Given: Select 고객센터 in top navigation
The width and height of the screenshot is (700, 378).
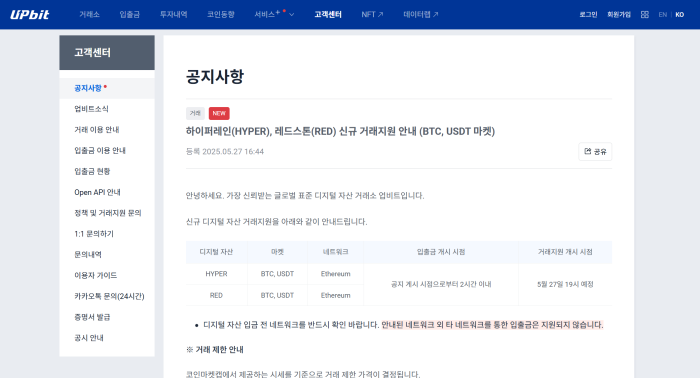Looking at the screenshot, I should [x=328, y=14].
